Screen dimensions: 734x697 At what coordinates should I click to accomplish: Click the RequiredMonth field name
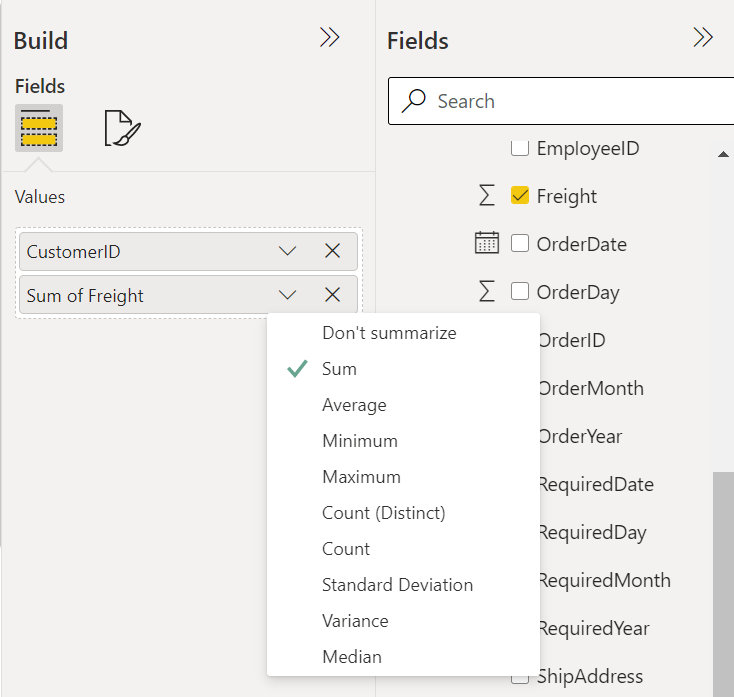pos(604,580)
